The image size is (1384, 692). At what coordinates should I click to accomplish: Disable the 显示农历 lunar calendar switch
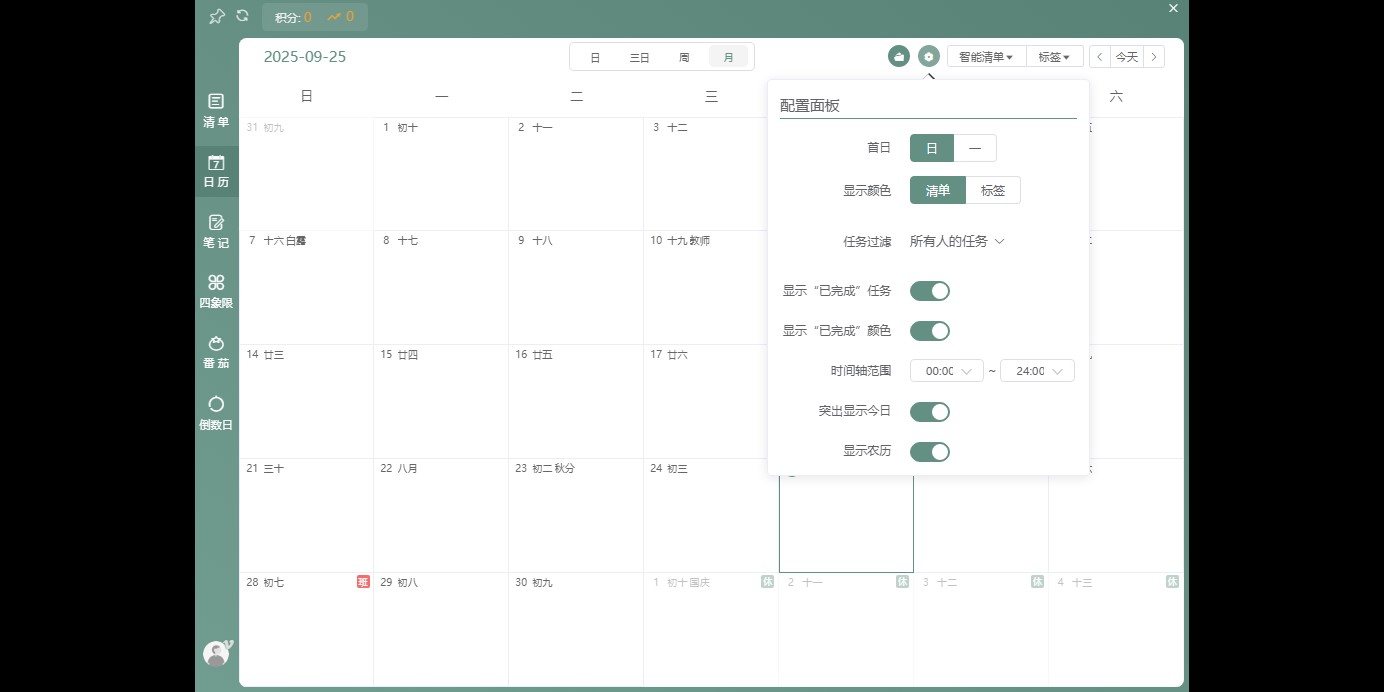tap(929, 452)
